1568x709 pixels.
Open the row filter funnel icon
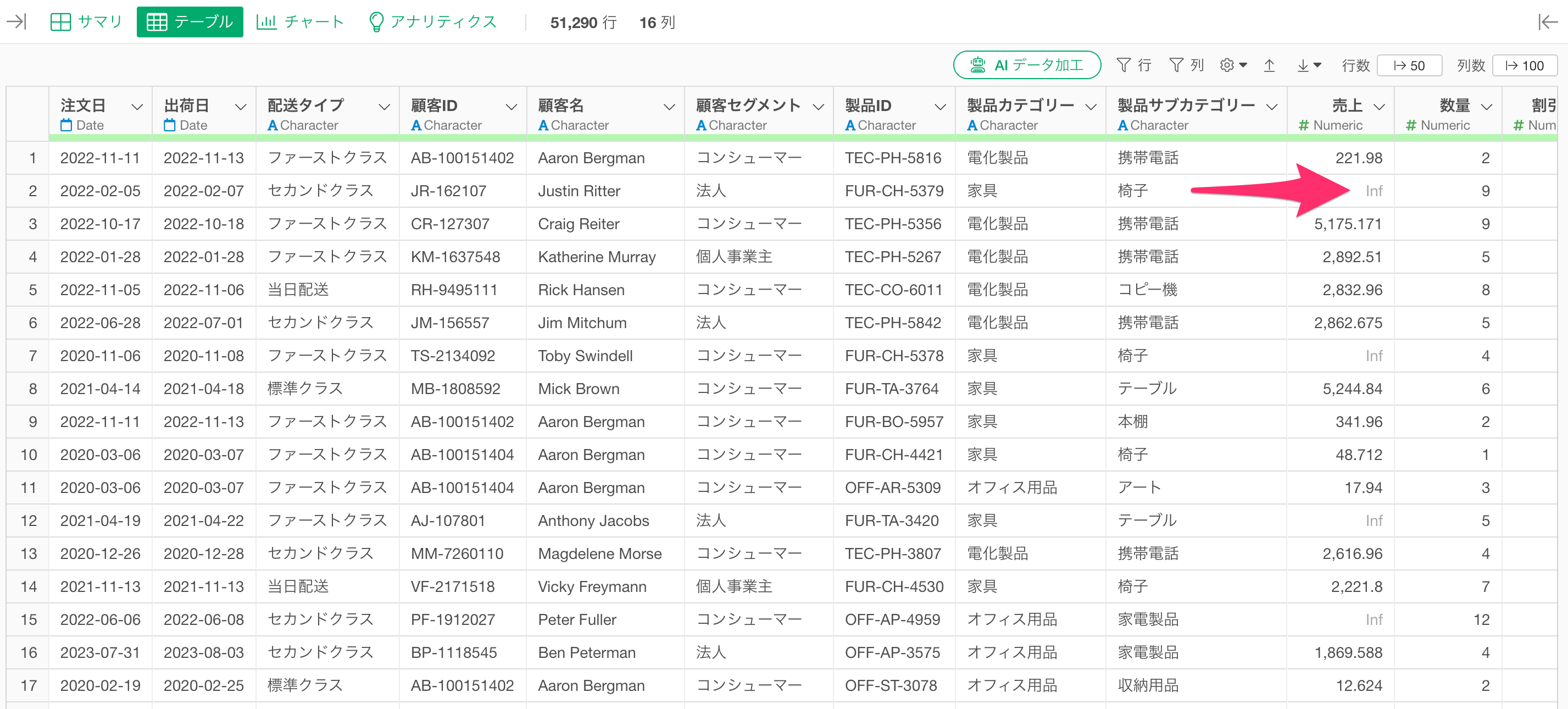tap(1124, 65)
